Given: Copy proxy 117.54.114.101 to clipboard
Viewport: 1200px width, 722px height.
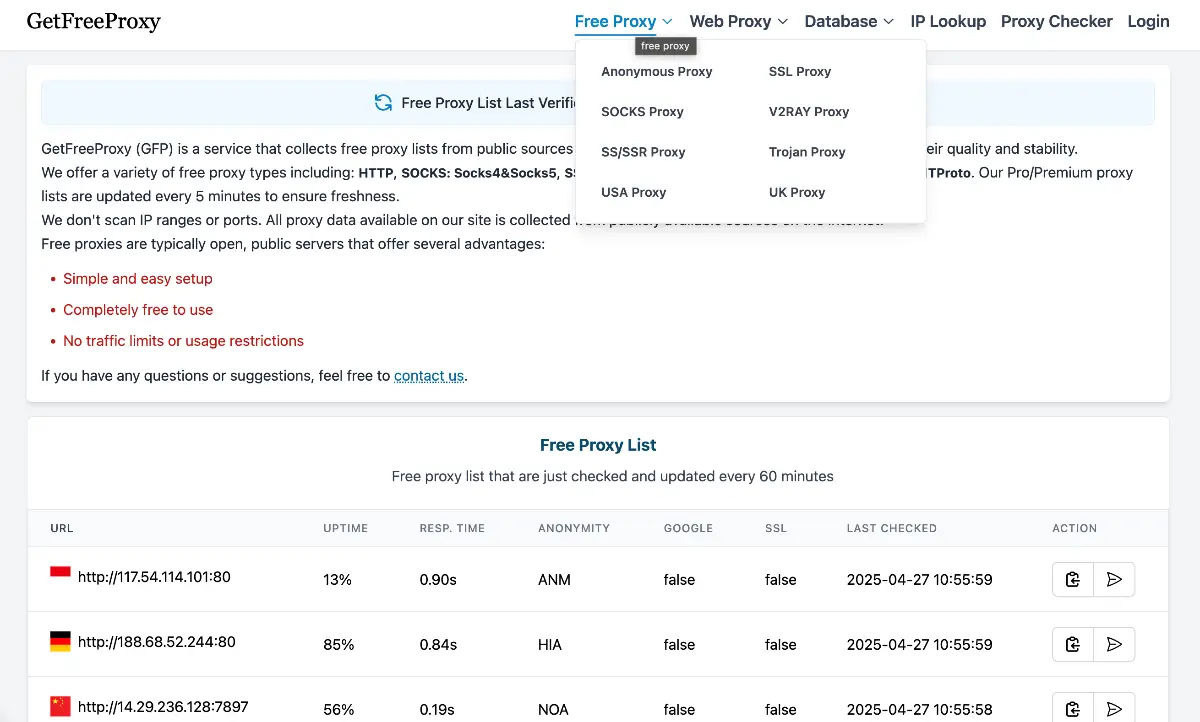Looking at the screenshot, I should pos(1072,579).
